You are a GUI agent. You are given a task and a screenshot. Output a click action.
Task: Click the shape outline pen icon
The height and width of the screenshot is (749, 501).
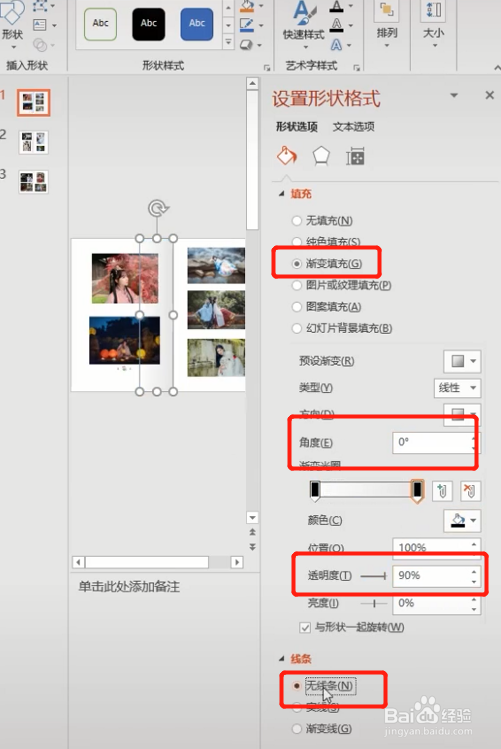[x=247, y=25]
